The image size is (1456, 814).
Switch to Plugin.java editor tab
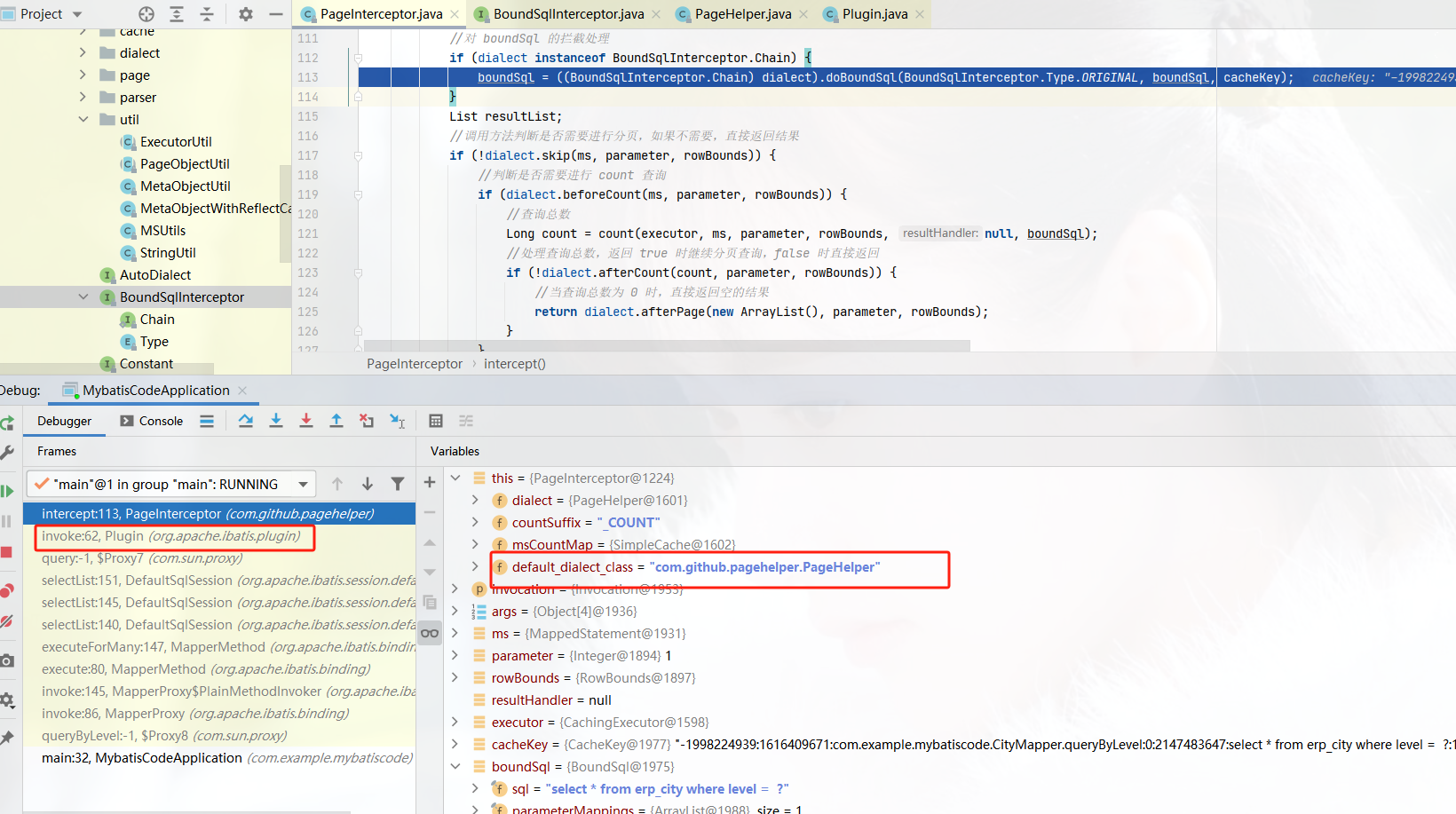pos(874,14)
